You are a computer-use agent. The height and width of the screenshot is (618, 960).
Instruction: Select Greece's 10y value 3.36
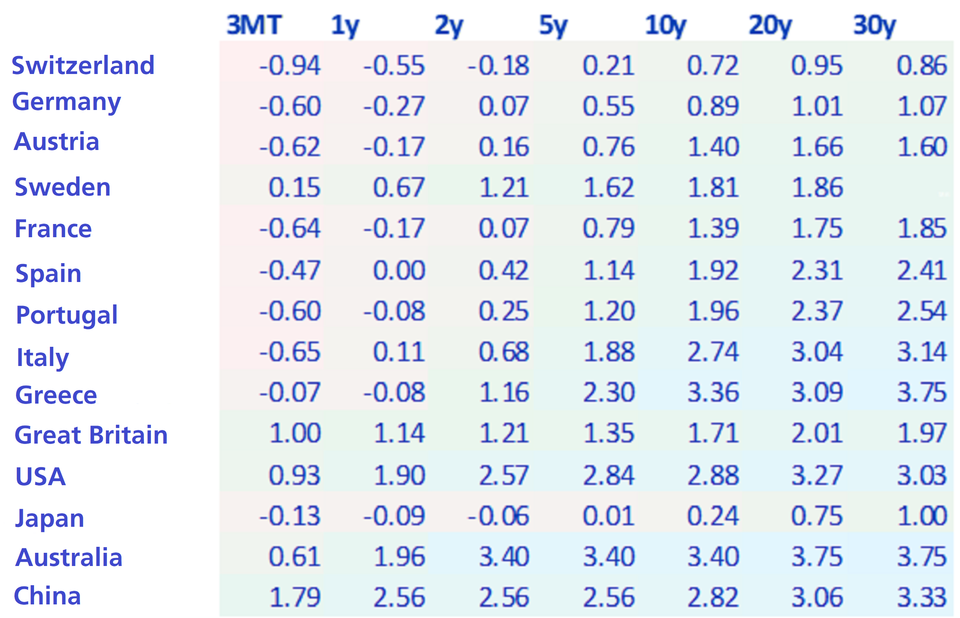tap(713, 394)
